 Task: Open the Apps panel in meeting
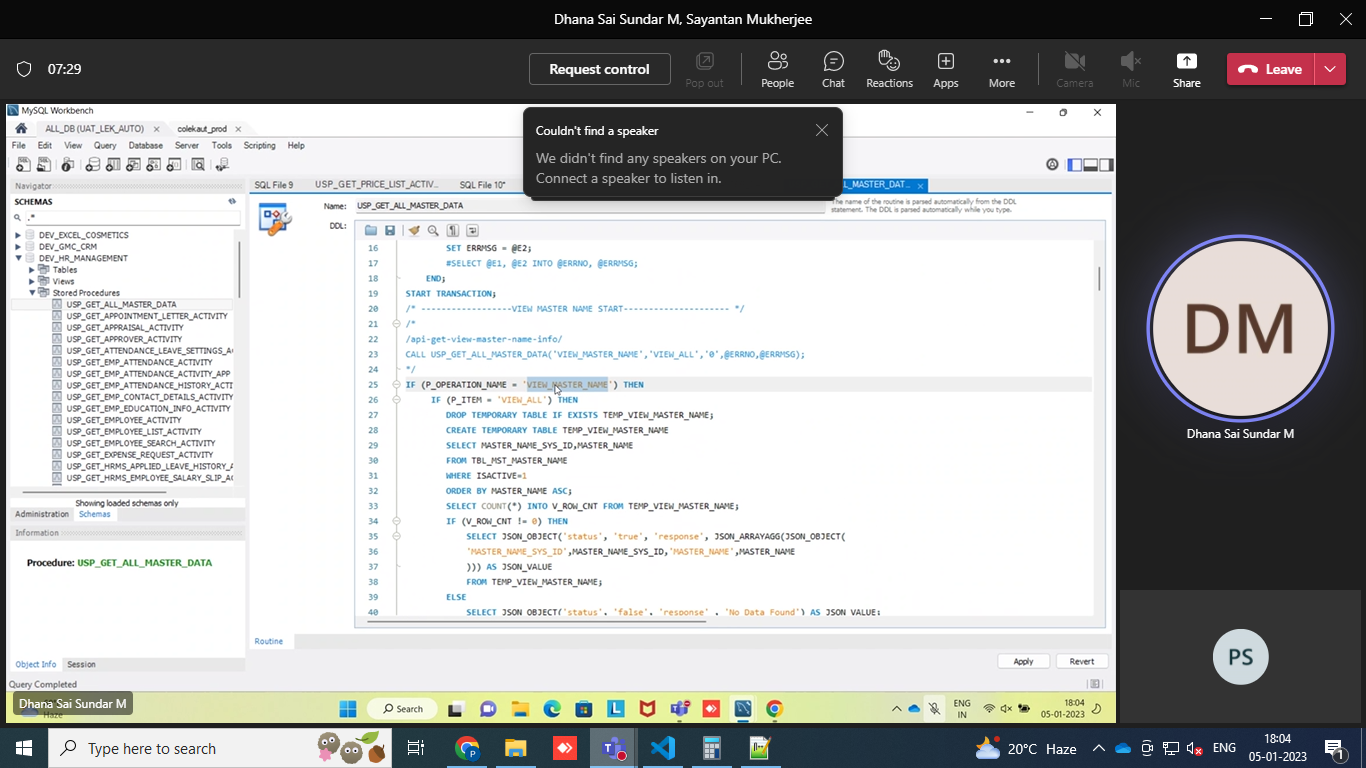945,69
